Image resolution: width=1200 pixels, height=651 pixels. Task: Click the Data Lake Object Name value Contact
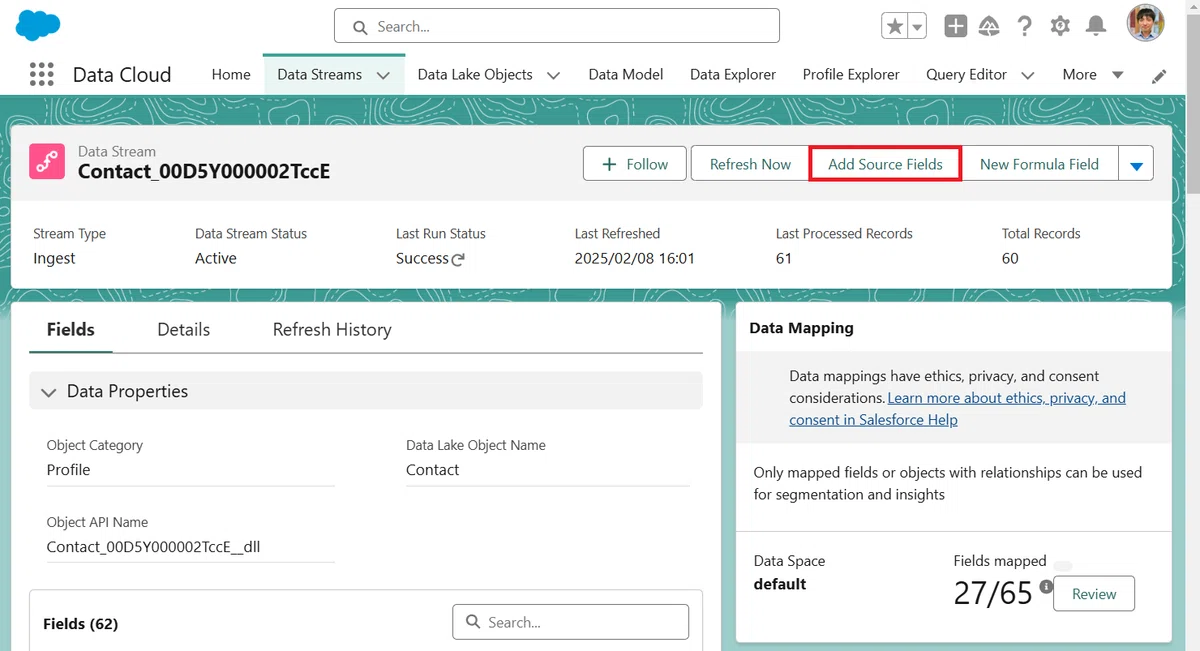click(433, 469)
